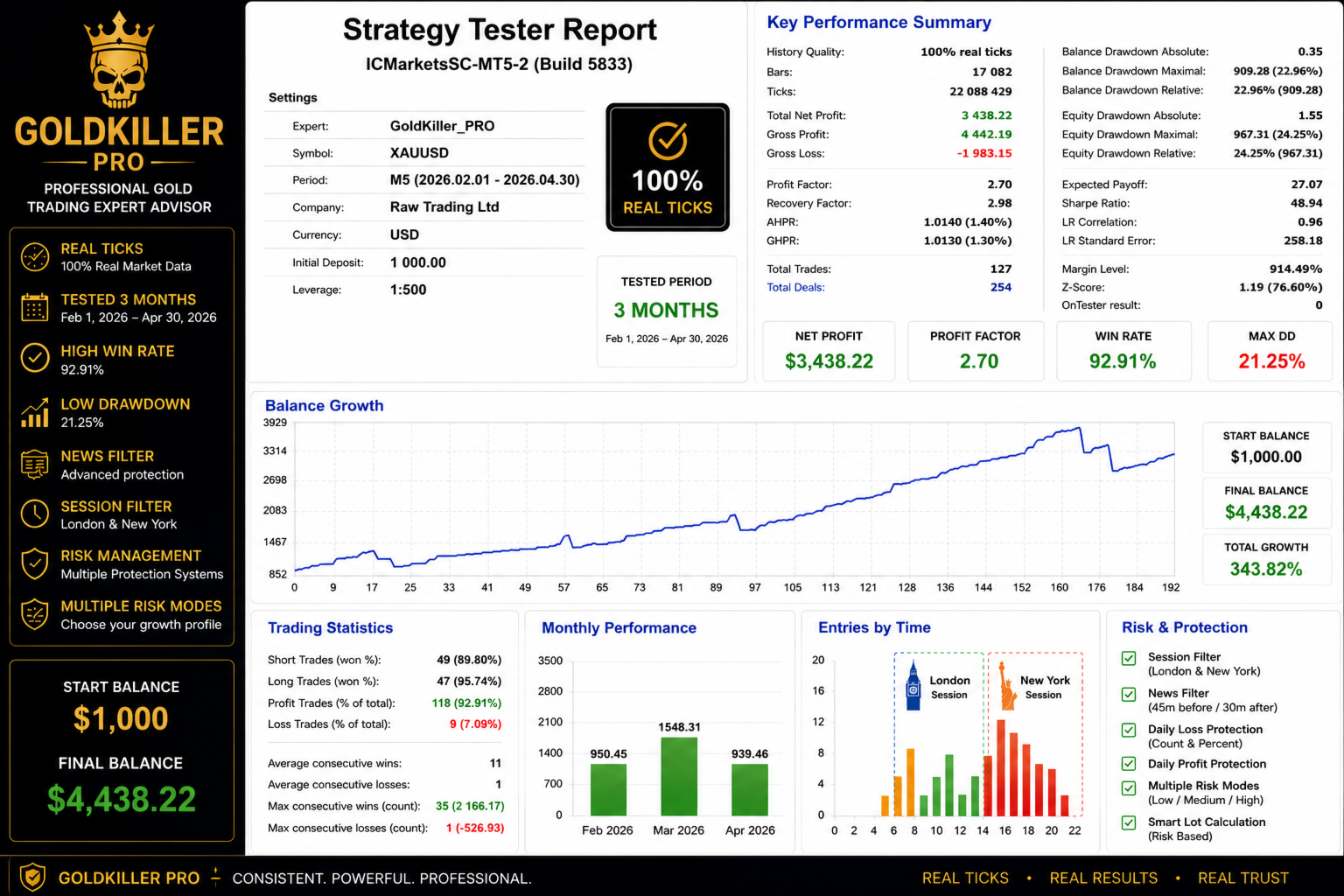Click the shield icon in the footer bar
Screen dimensions: 1344x896
point(32,877)
